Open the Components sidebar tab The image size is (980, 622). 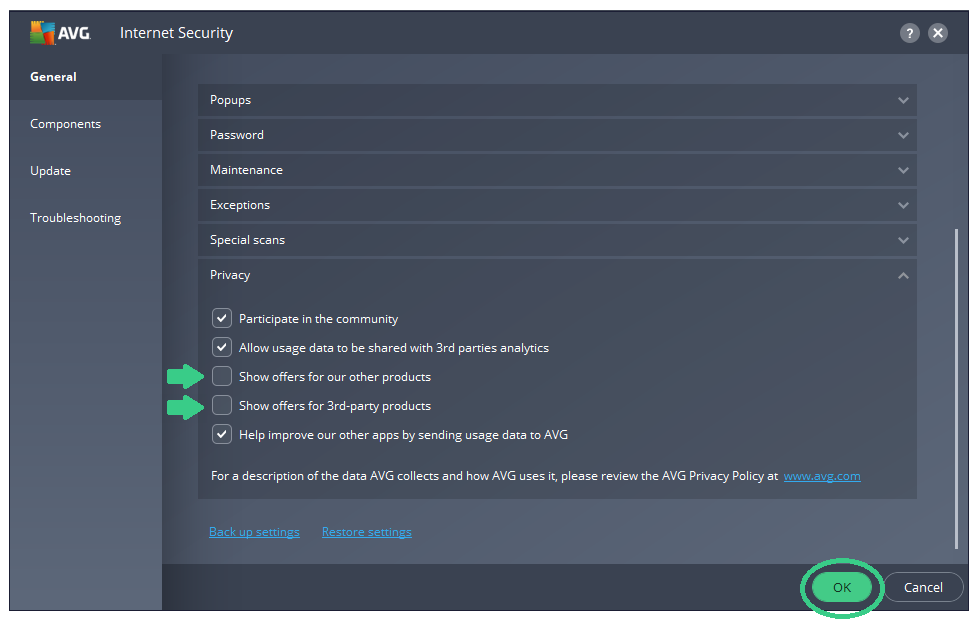(86, 124)
